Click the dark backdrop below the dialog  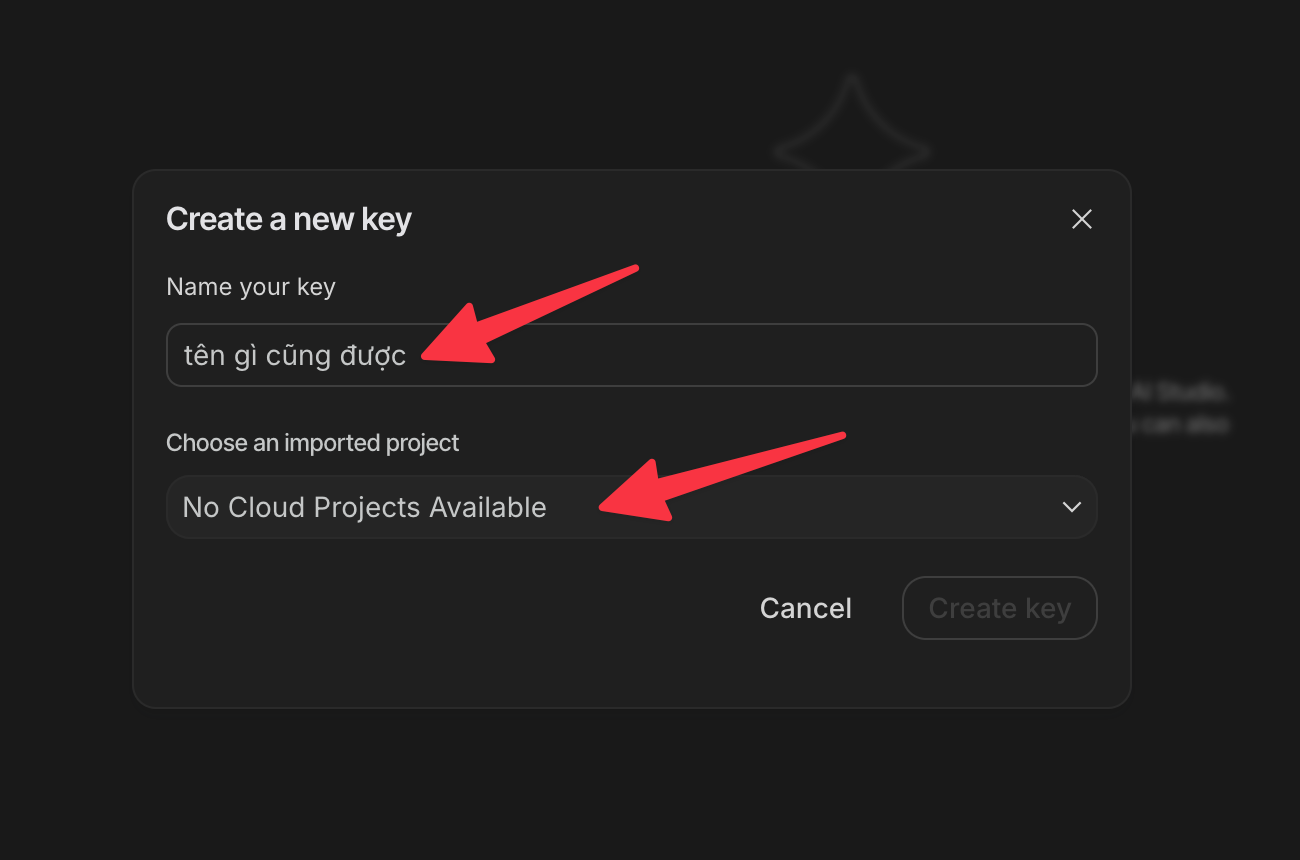coord(630,785)
